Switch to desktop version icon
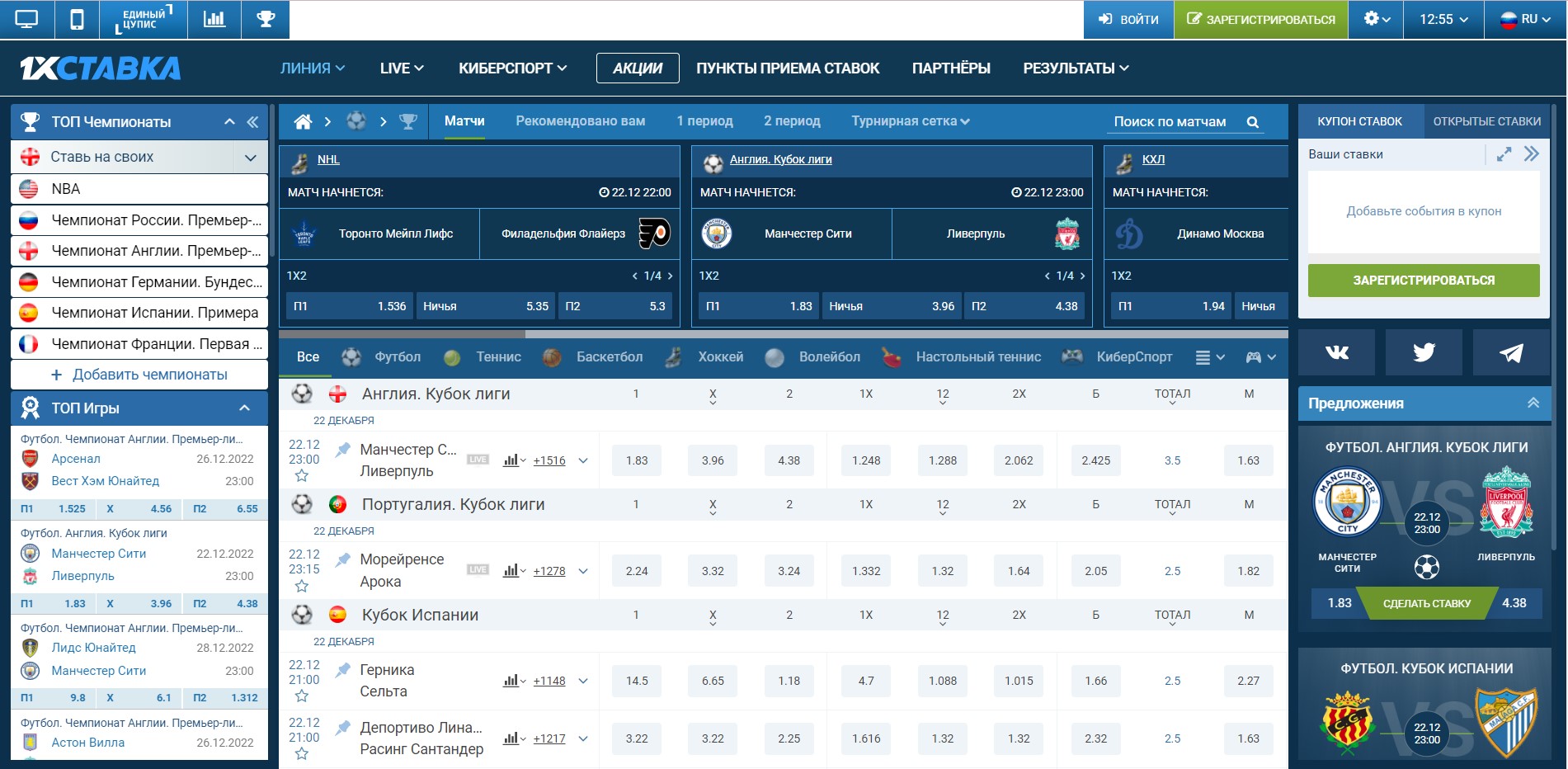 click(27, 19)
